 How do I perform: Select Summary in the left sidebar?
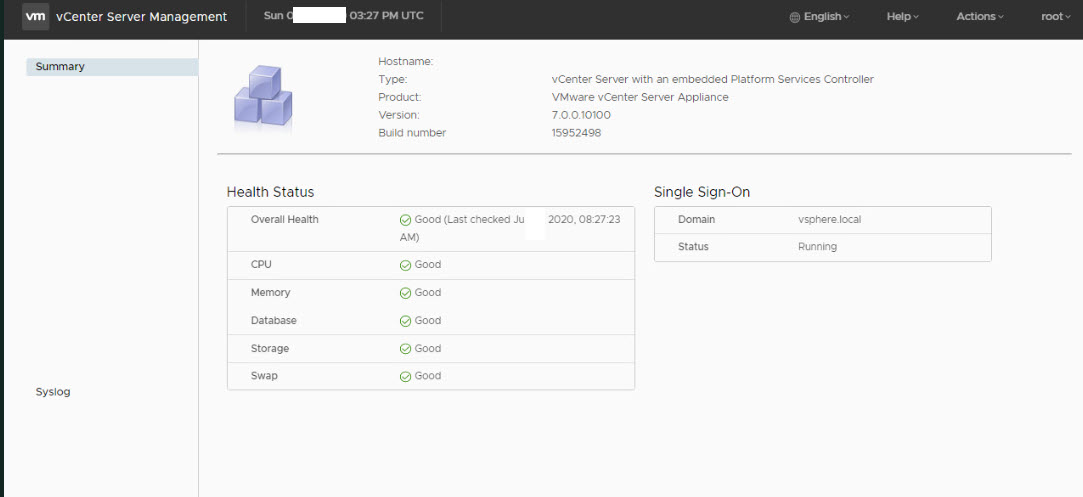[x=60, y=67]
